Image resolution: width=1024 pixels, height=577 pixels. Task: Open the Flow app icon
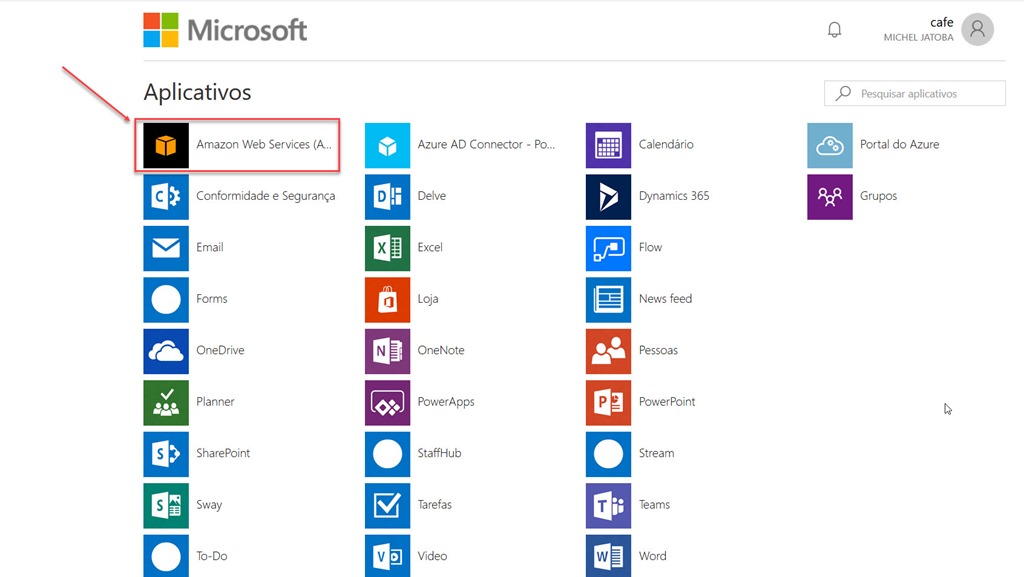coord(608,248)
